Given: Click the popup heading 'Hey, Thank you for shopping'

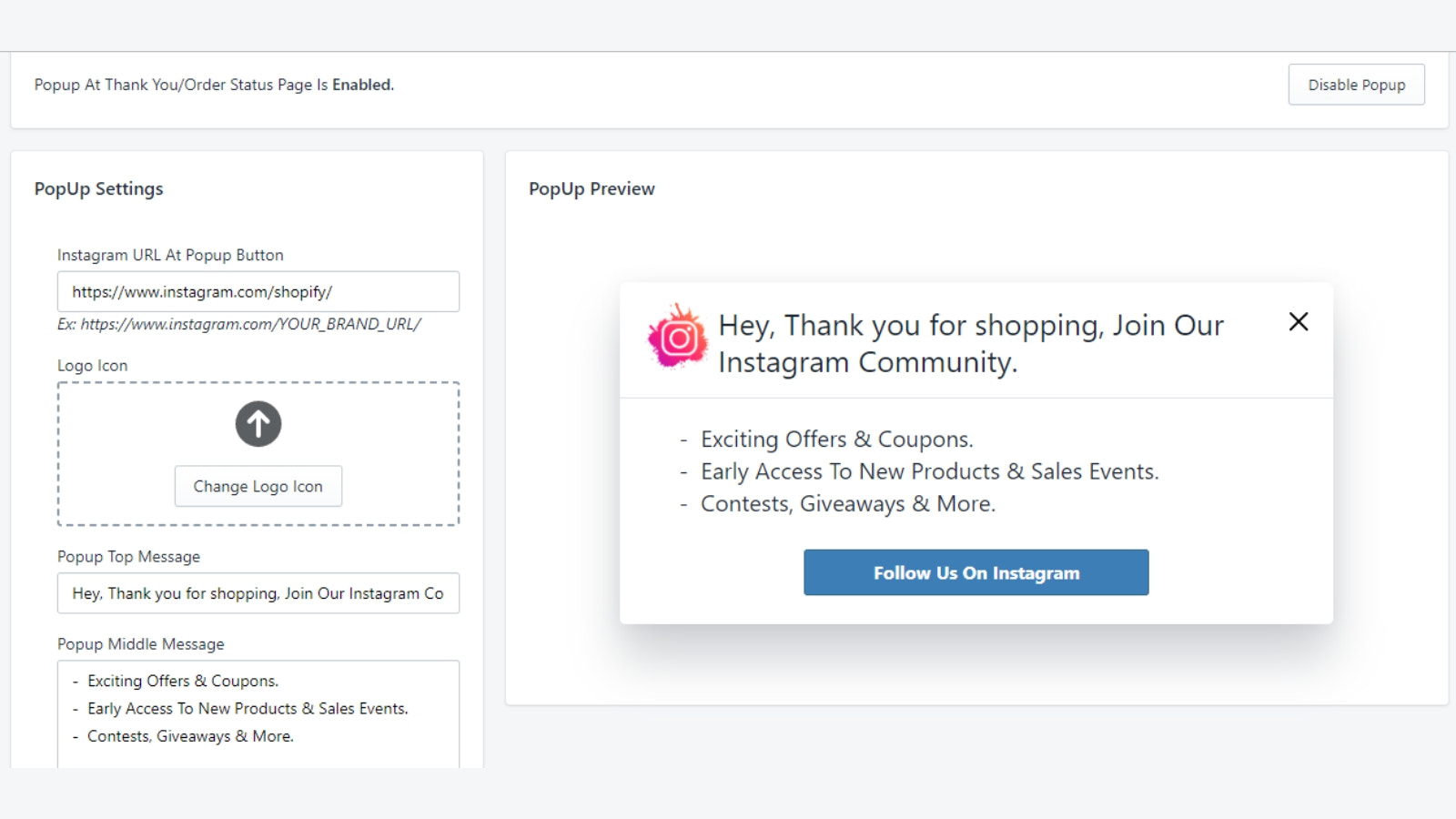Looking at the screenshot, I should click(971, 344).
